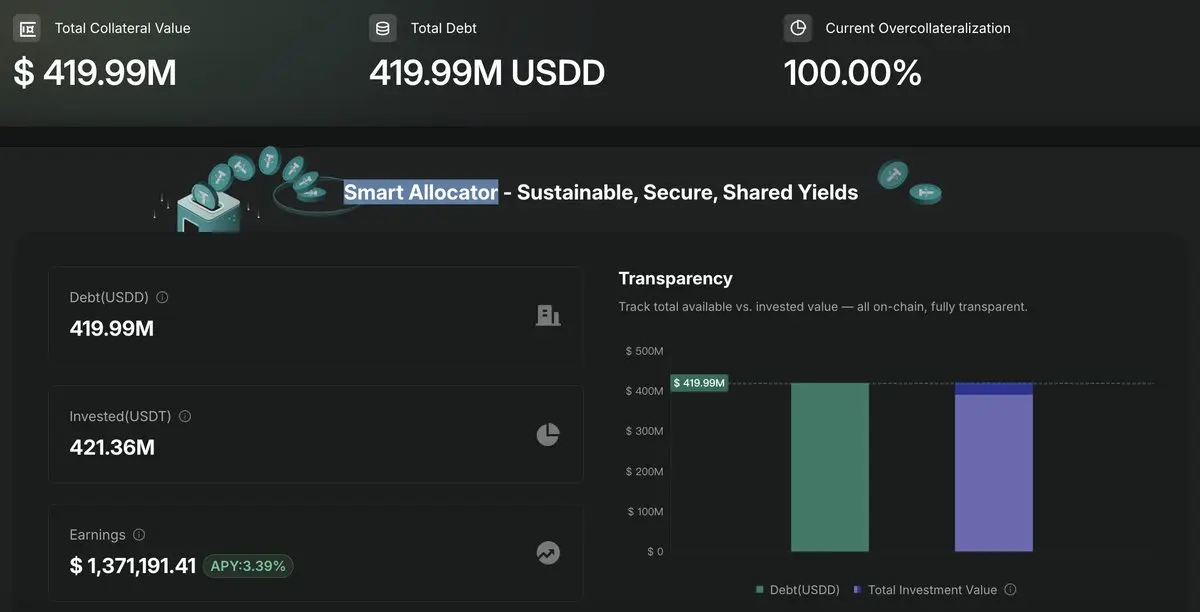Click the Current Overcollateralization pie icon

[x=798, y=28]
